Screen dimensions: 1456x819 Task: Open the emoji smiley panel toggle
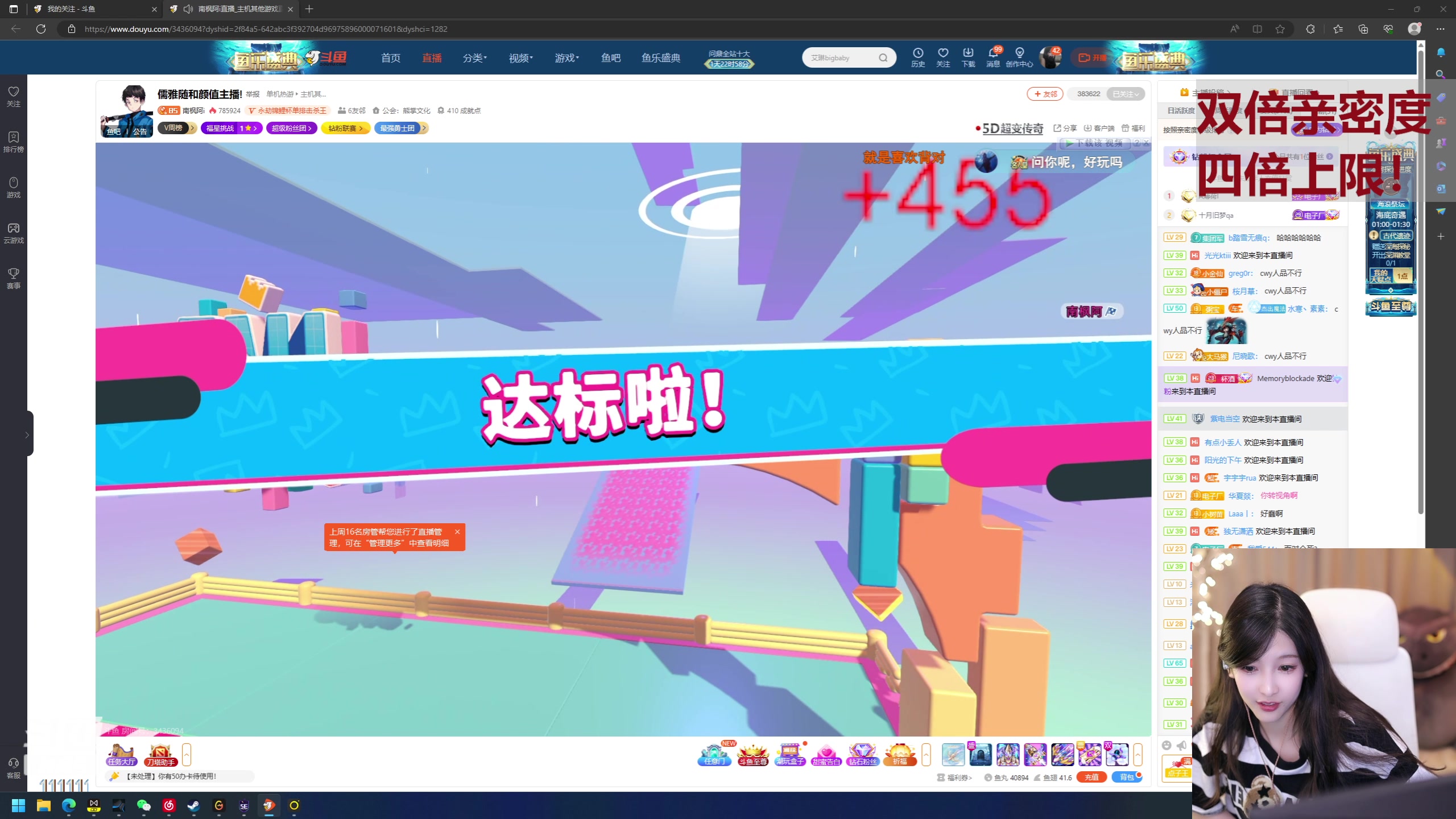tap(1167, 746)
